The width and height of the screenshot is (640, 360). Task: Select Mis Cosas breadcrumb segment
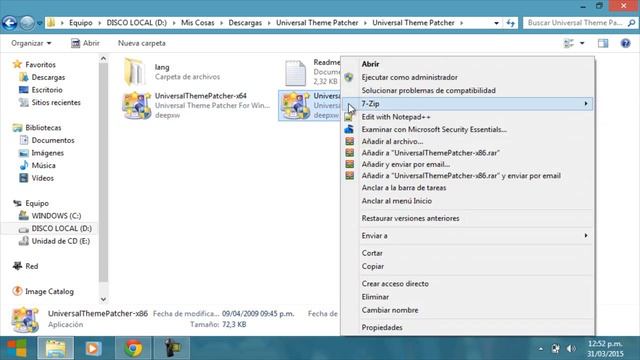[198, 23]
